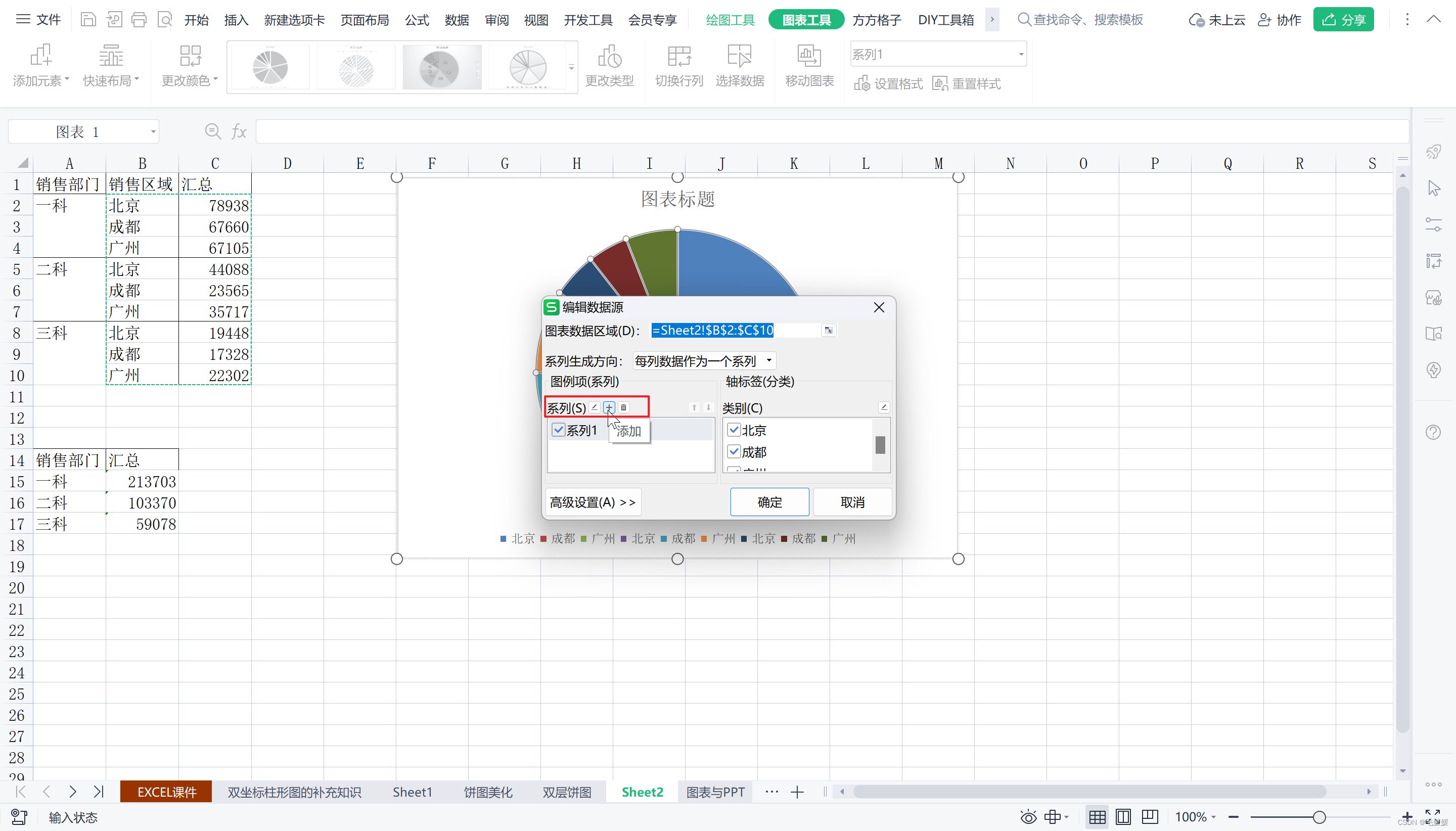Expand the 添加元素 dropdown
Screen dimensions: 1456x831
[41, 80]
